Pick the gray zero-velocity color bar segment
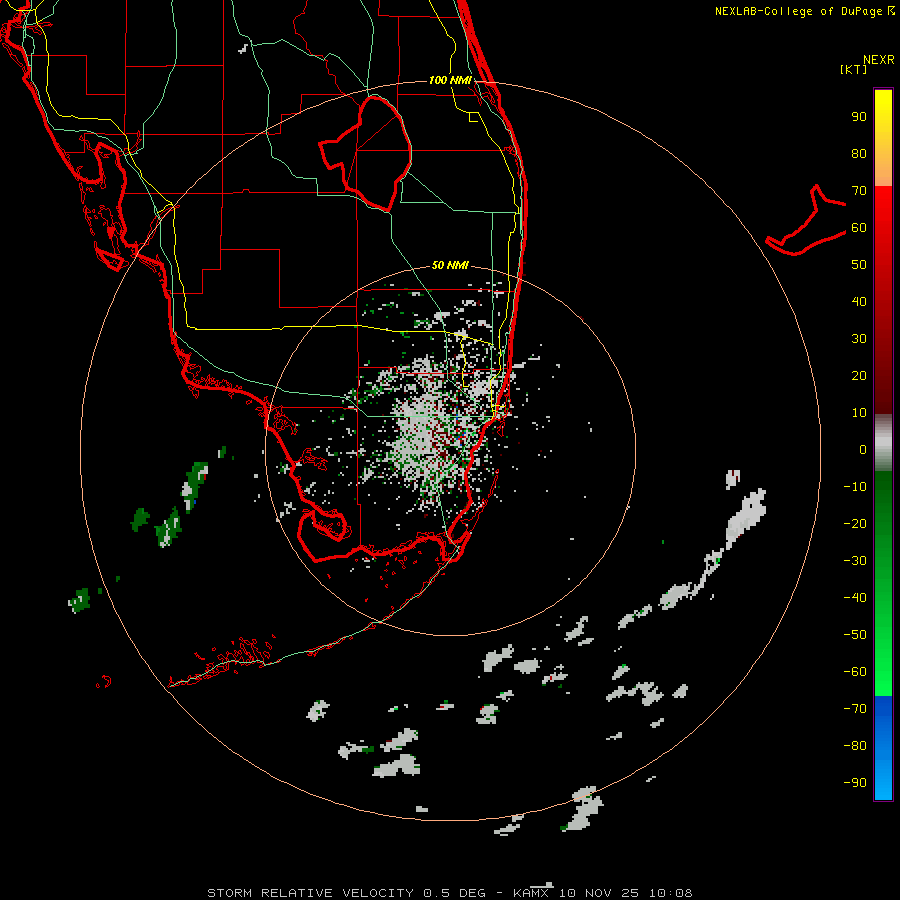900x900 pixels. point(883,442)
